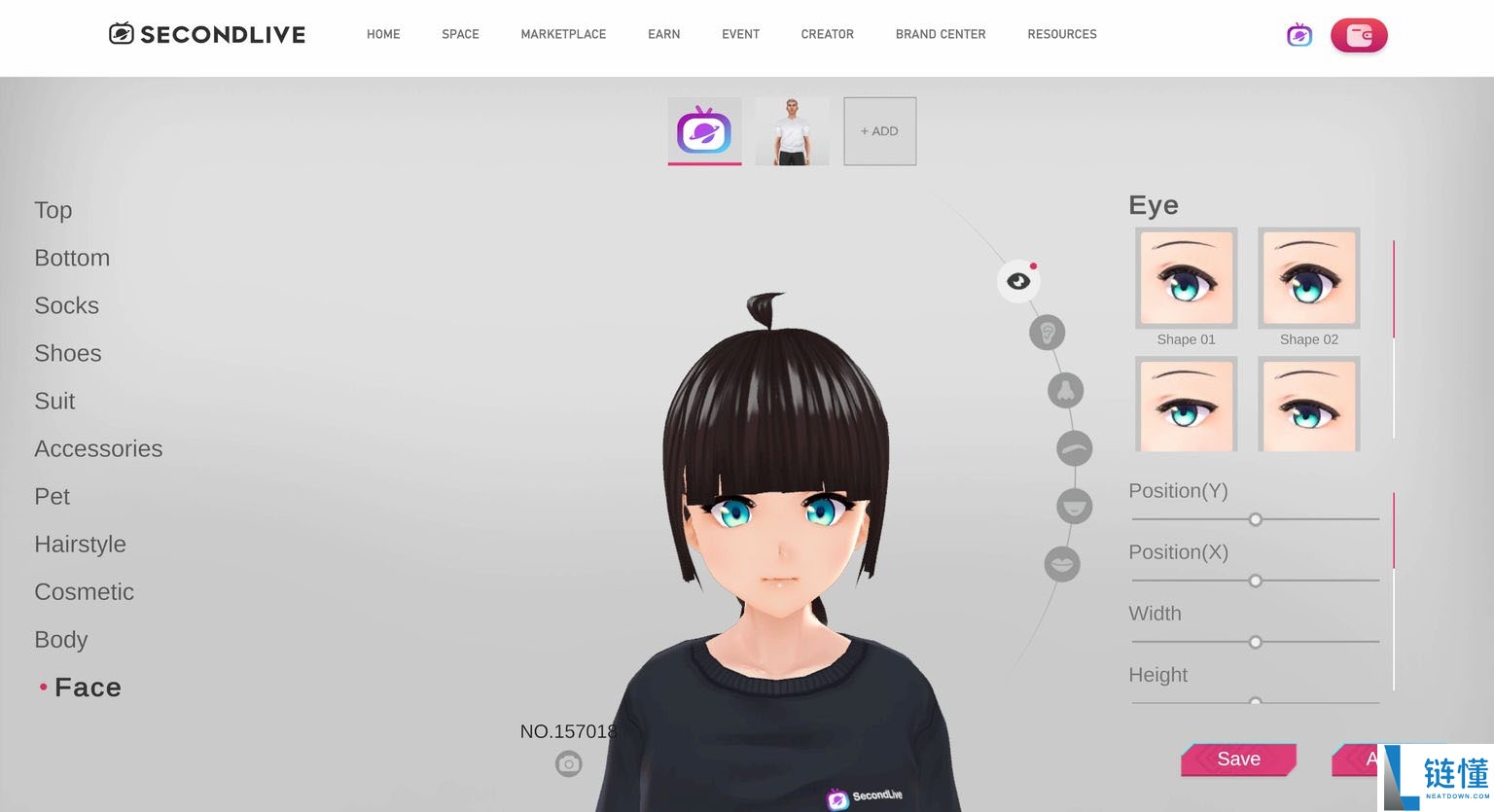Select the full-body avatar thumbnail at the top
This screenshot has width=1494, height=812.
792,130
